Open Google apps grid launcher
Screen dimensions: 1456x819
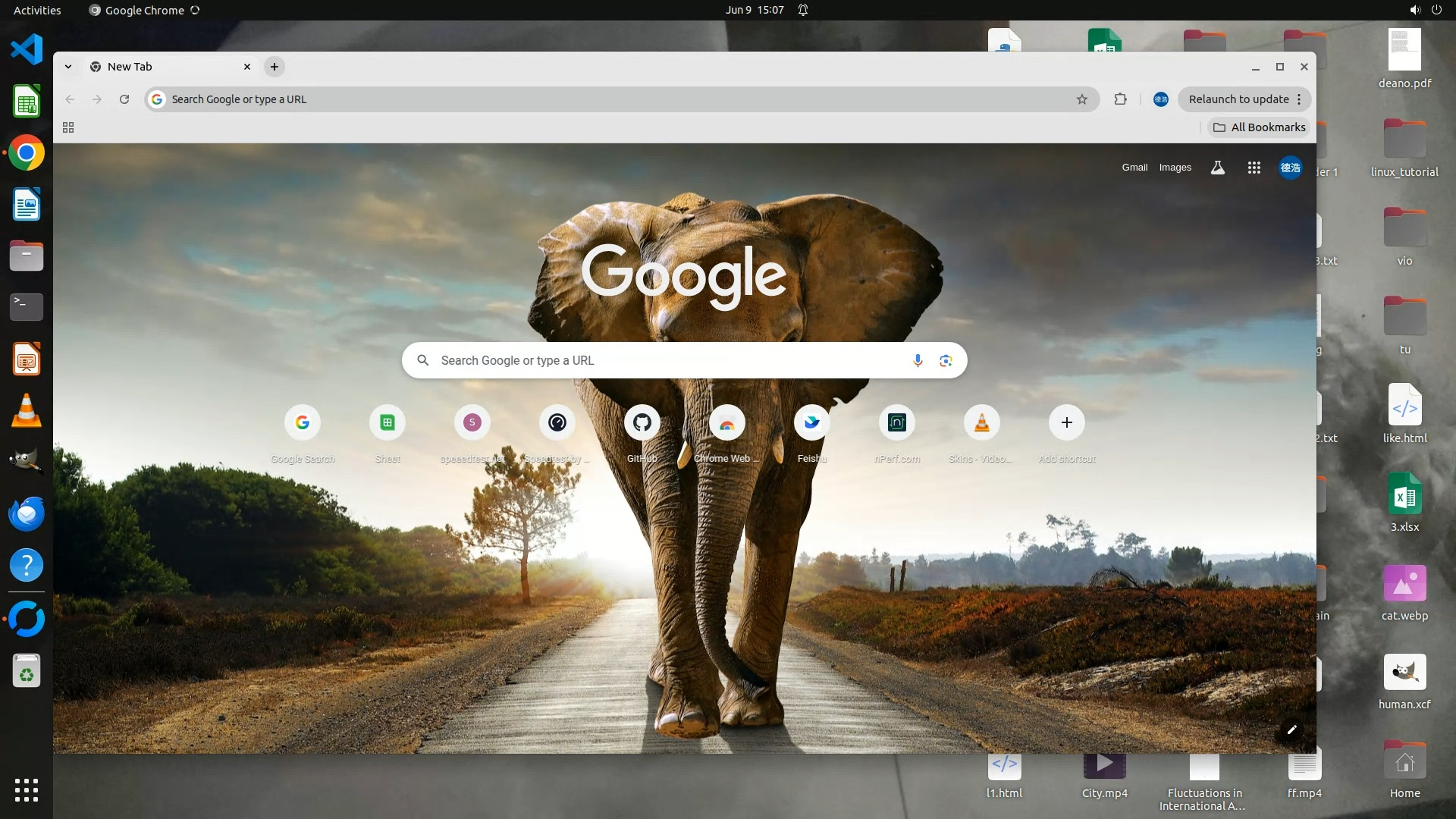coord(1254,168)
